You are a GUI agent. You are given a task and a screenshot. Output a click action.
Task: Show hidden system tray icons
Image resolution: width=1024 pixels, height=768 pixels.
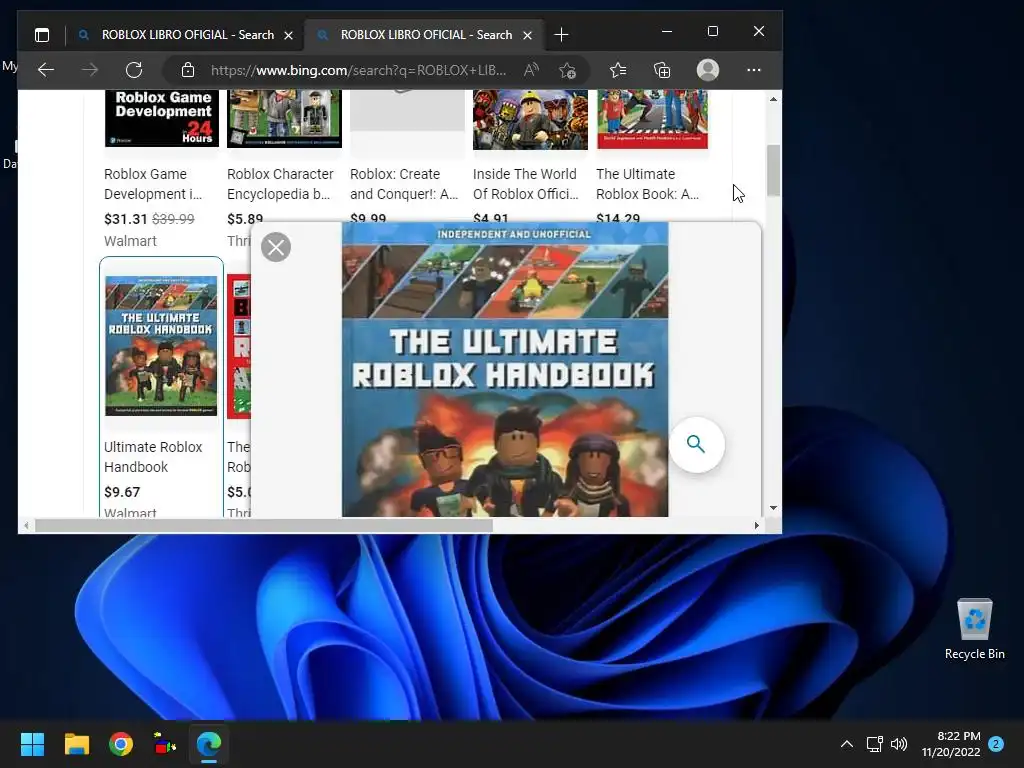pos(846,744)
